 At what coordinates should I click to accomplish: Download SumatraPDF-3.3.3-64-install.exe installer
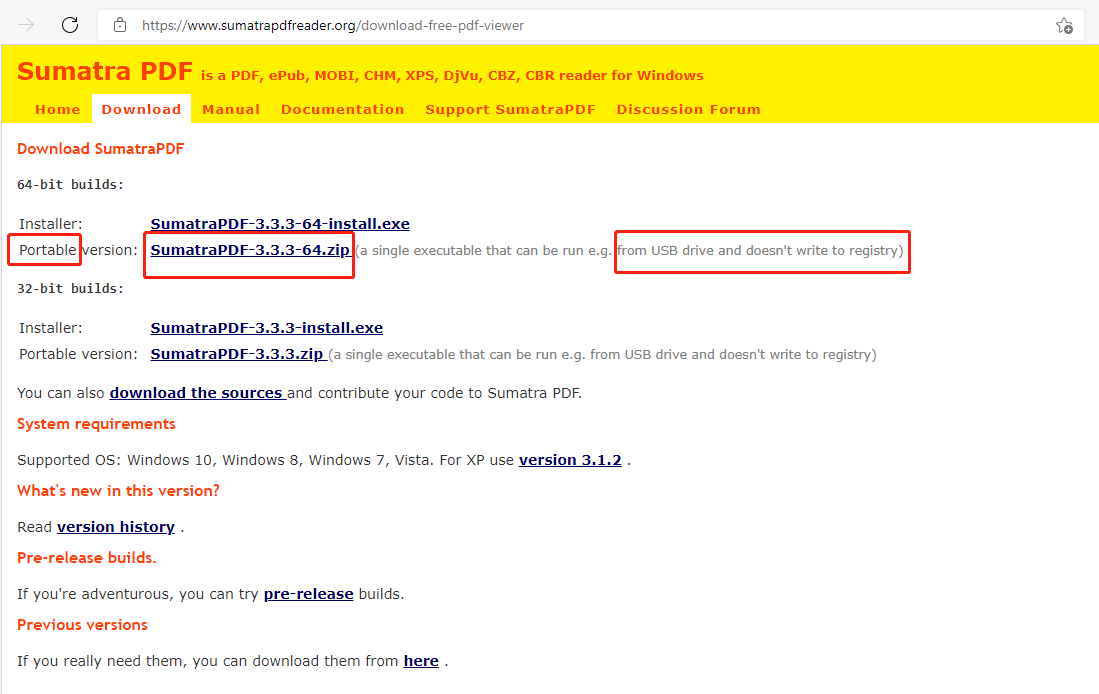tap(280, 224)
